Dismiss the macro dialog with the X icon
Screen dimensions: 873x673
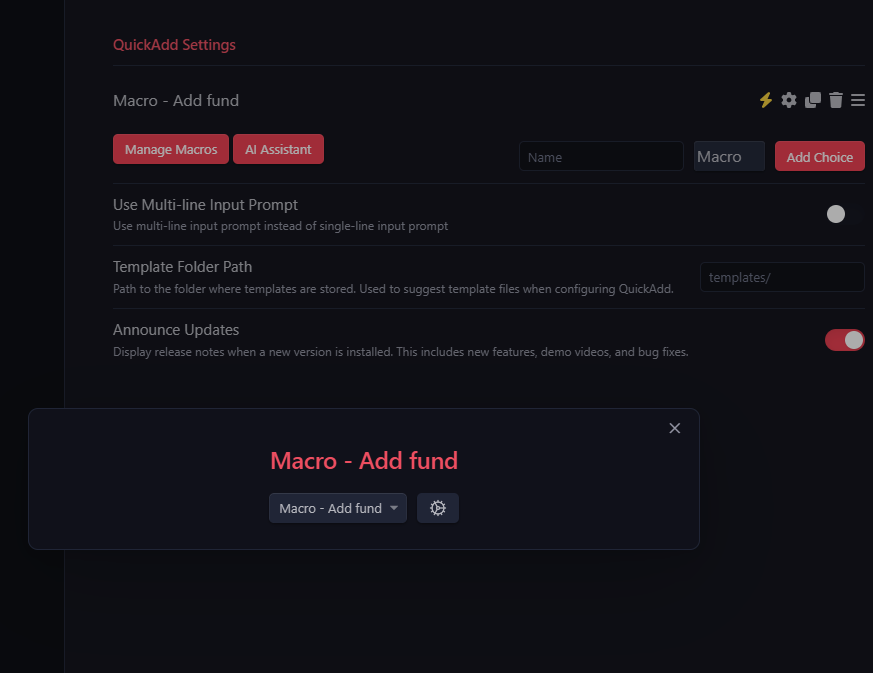click(x=674, y=428)
